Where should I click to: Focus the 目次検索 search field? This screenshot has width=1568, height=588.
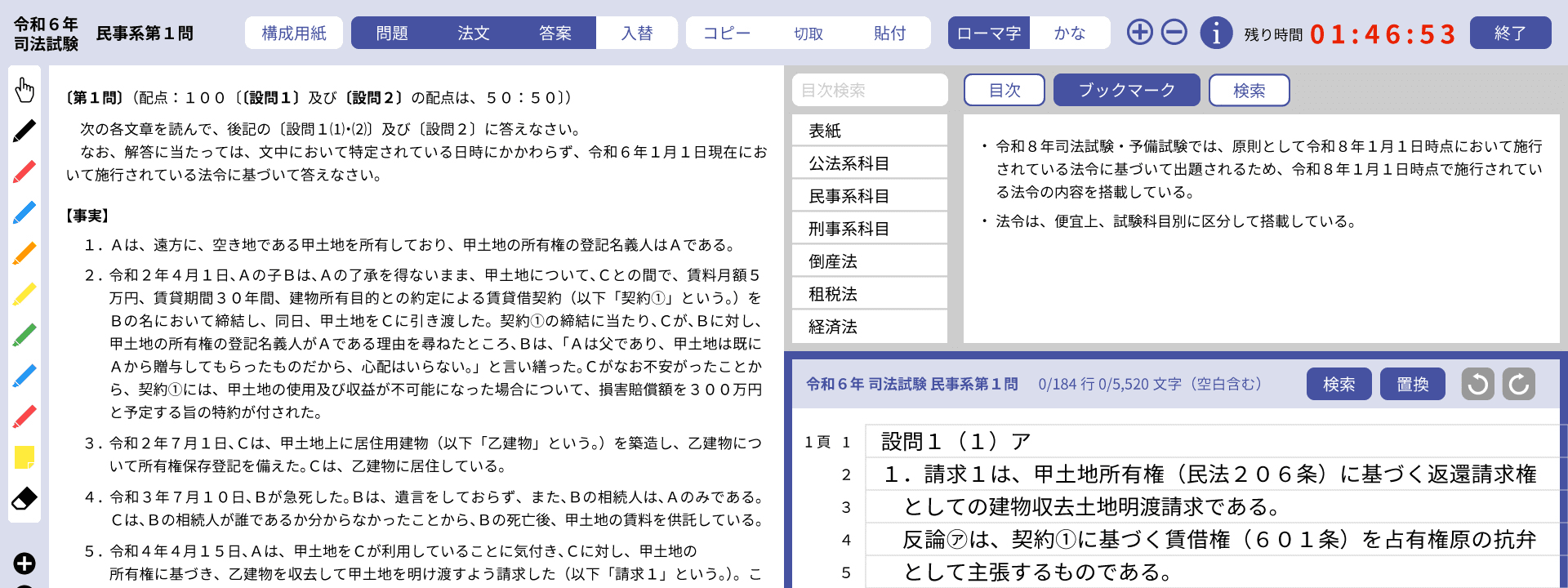tap(870, 90)
